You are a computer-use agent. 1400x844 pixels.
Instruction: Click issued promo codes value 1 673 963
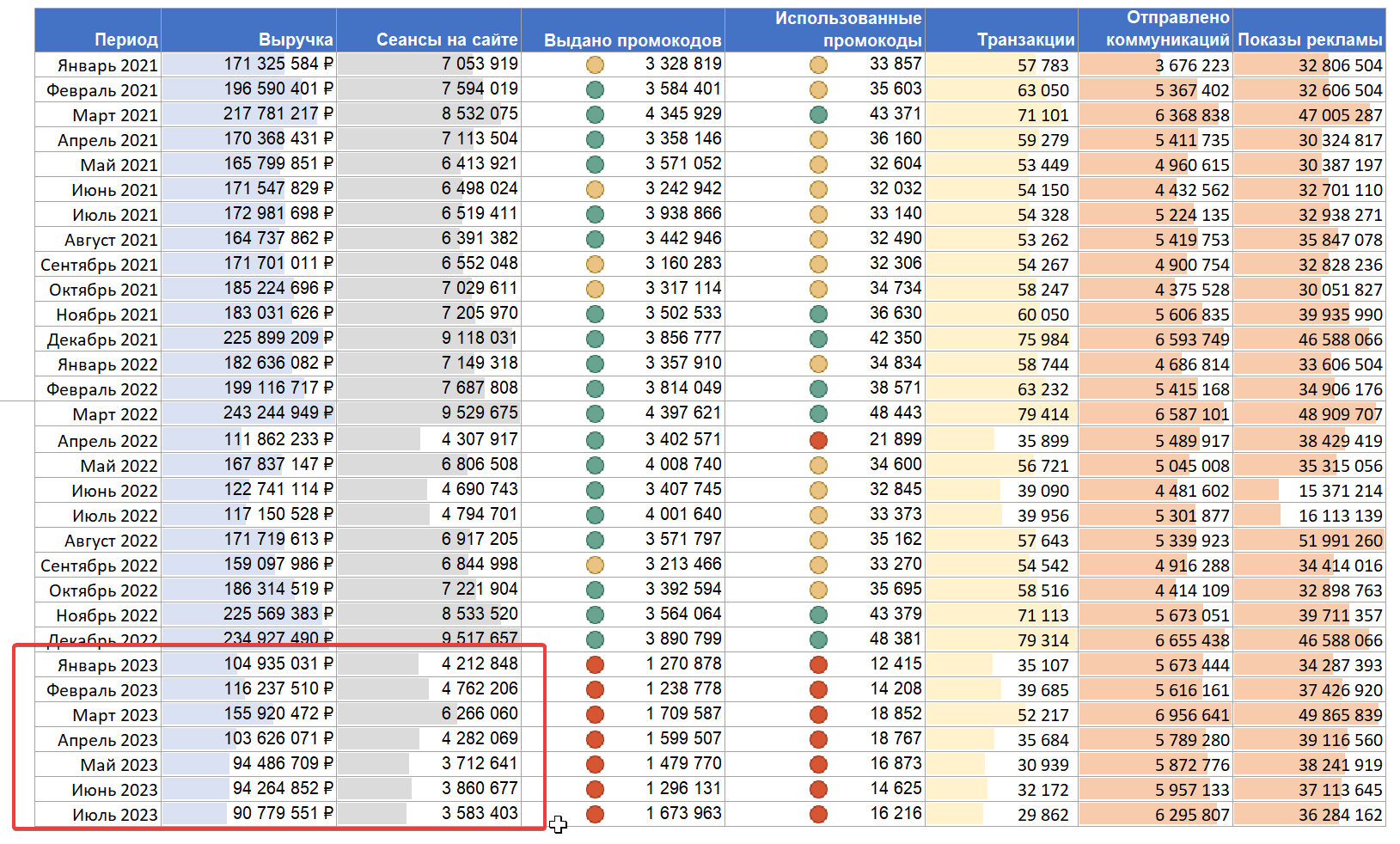pos(683,813)
